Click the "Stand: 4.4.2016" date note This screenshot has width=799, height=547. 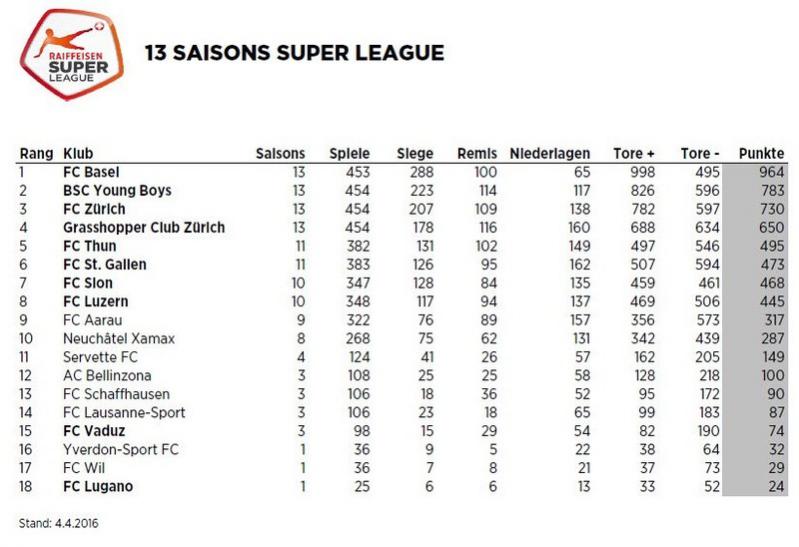pyautogui.click(x=59, y=522)
